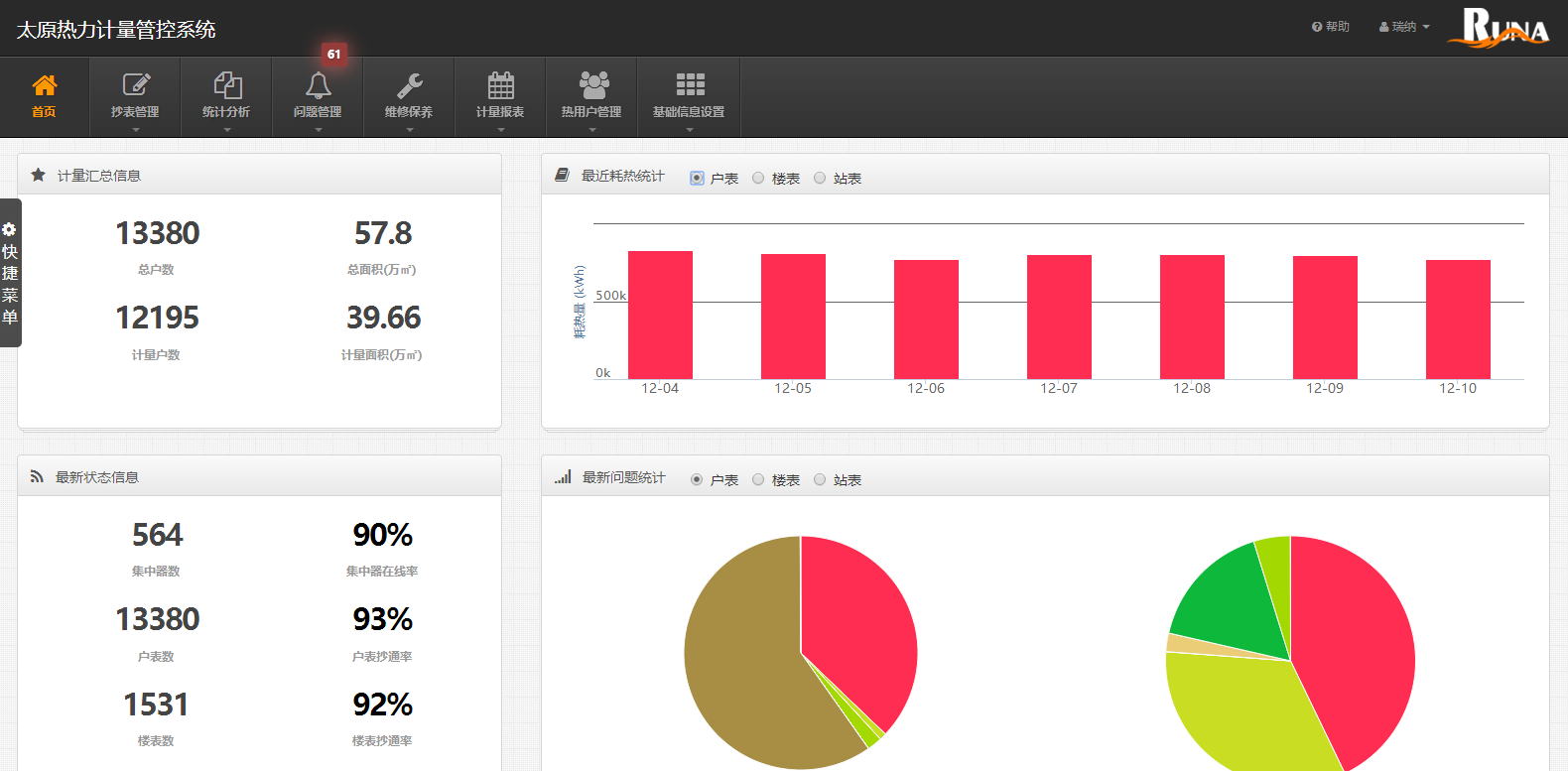Viewport: 1568px width, 771px height.
Task: Open 维修保养 menu label
Action: tap(409, 112)
